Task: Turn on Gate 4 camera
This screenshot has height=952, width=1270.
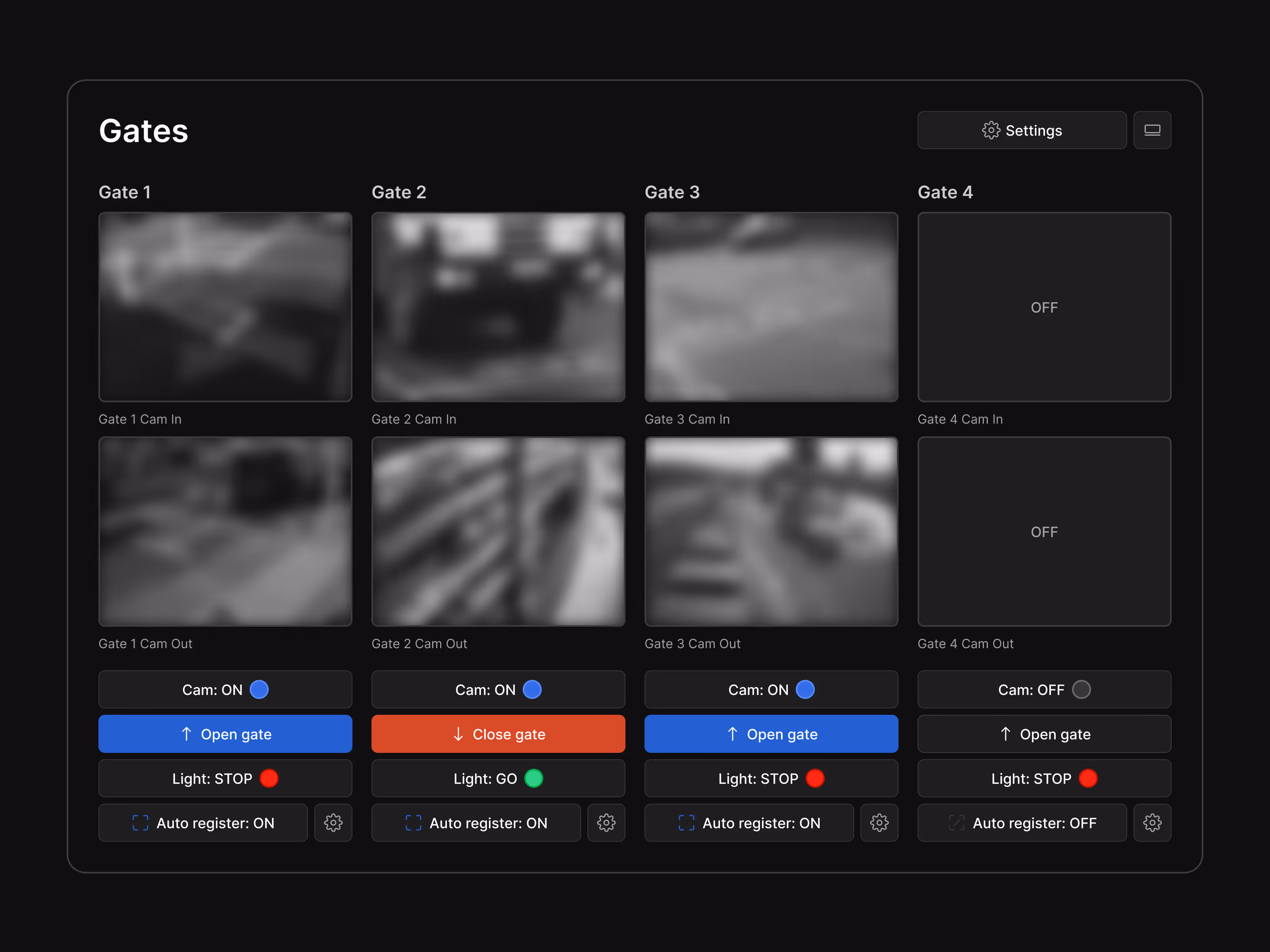Action: (x=1044, y=689)
